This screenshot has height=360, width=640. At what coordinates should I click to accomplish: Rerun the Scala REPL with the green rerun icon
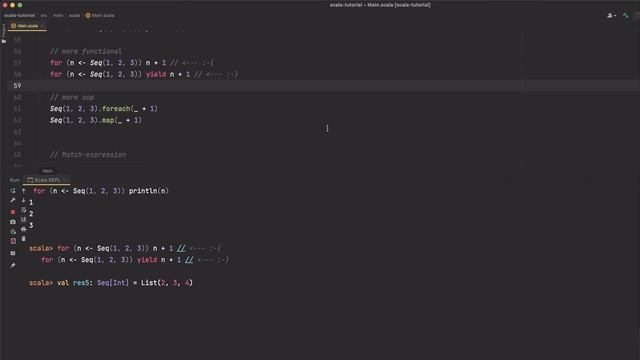(13, 191)
